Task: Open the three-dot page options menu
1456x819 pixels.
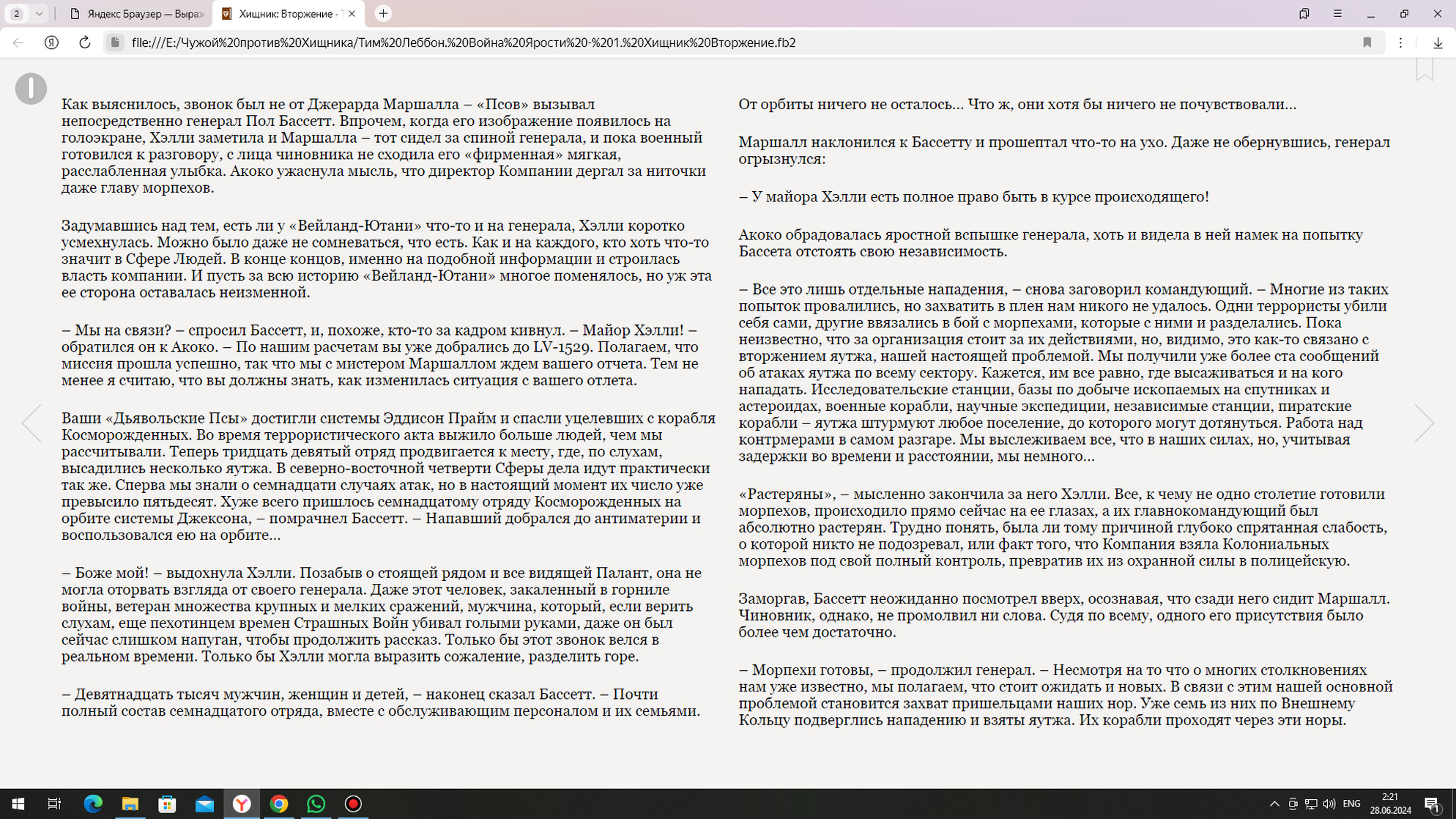Action: (x=1400, y=42)
